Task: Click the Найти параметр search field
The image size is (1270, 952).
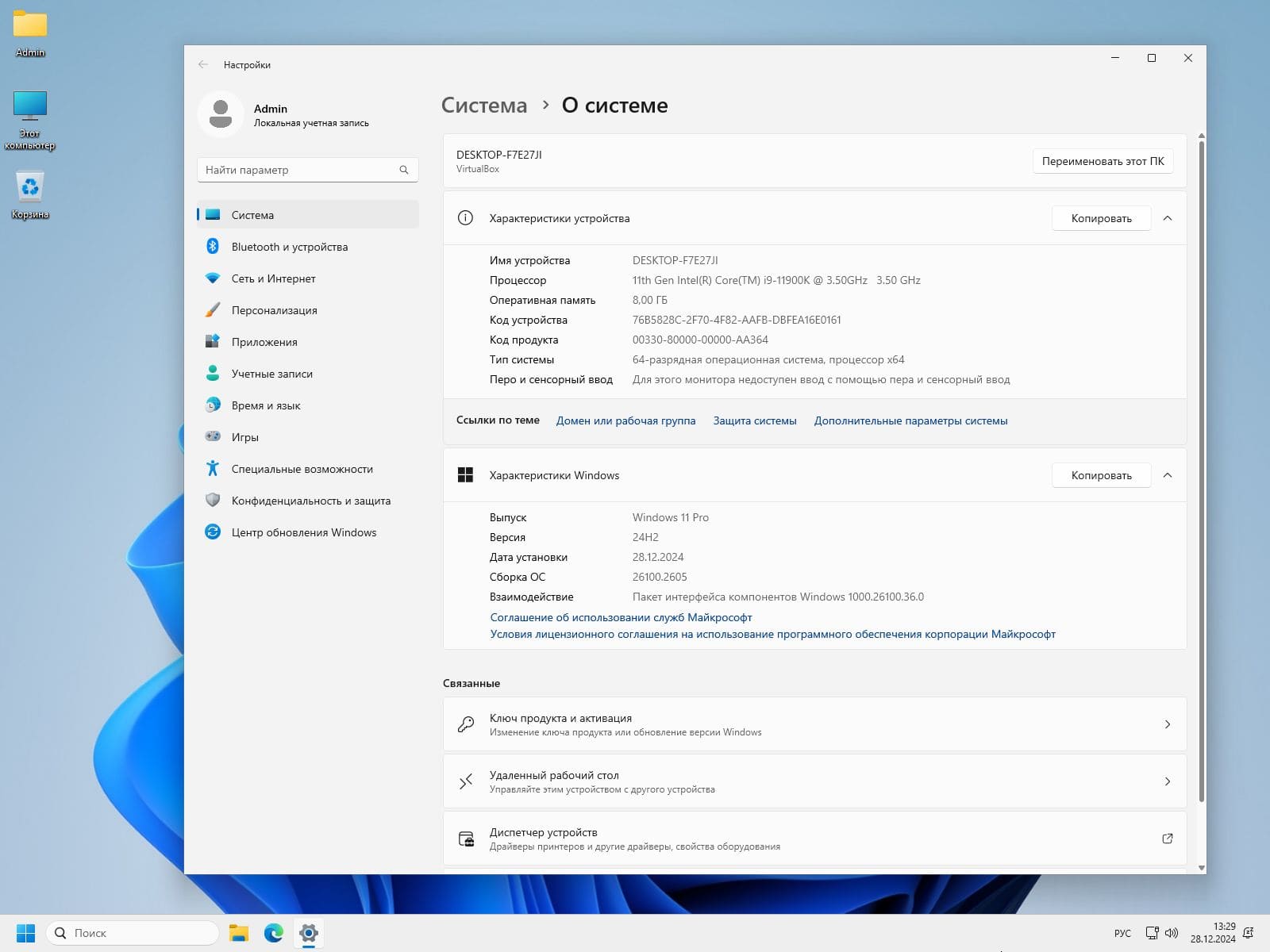Action: 308,170
